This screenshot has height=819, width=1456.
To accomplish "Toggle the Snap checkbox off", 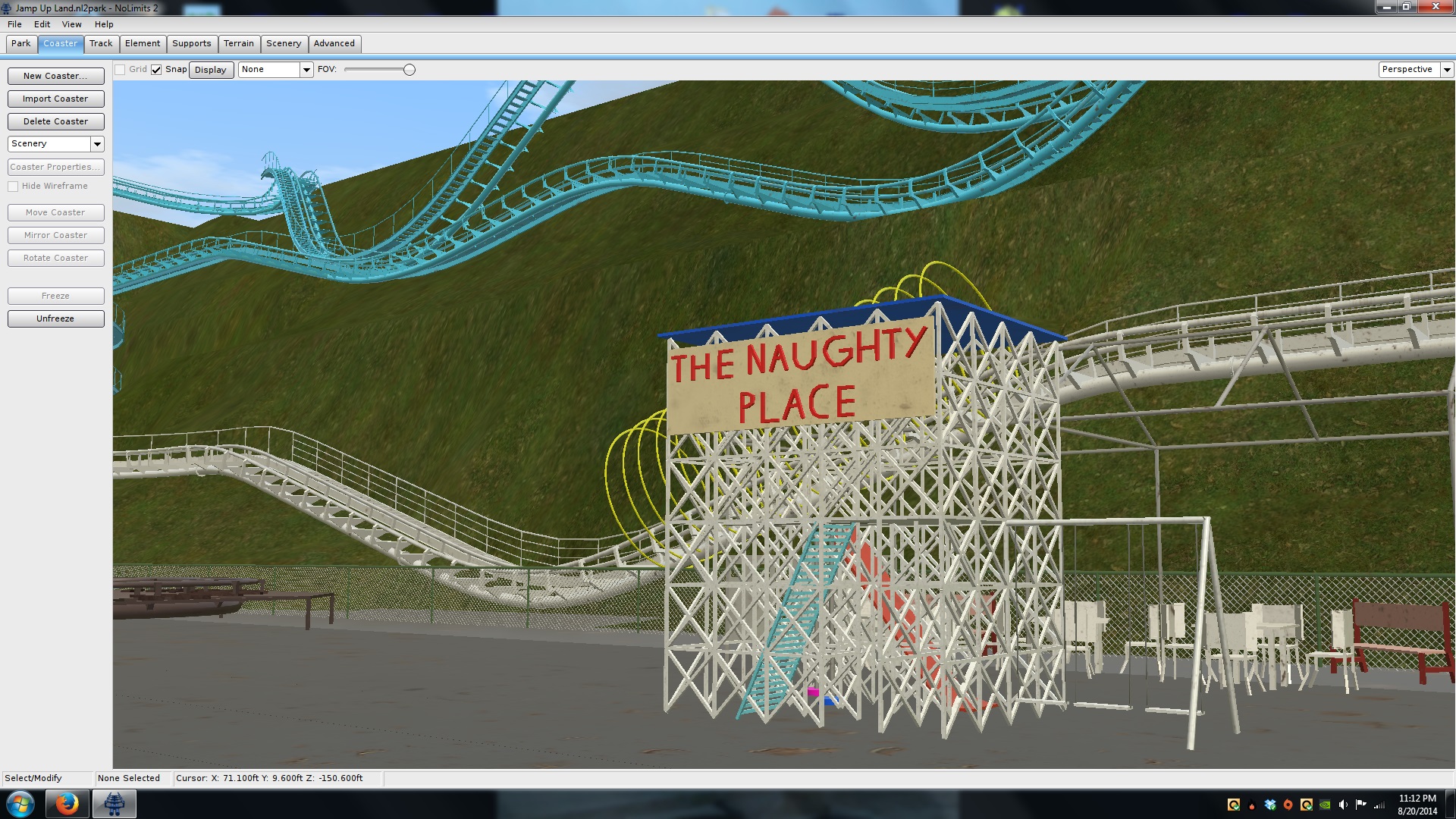I will 156,70.
